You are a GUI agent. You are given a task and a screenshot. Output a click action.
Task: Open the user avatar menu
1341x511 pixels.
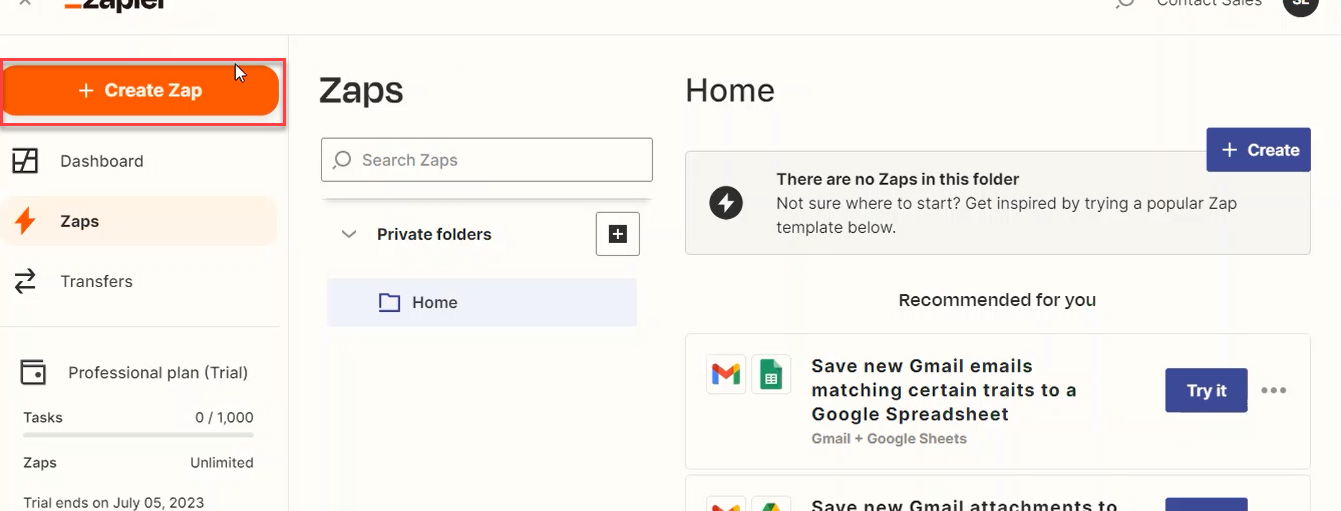coord(1300,4)
